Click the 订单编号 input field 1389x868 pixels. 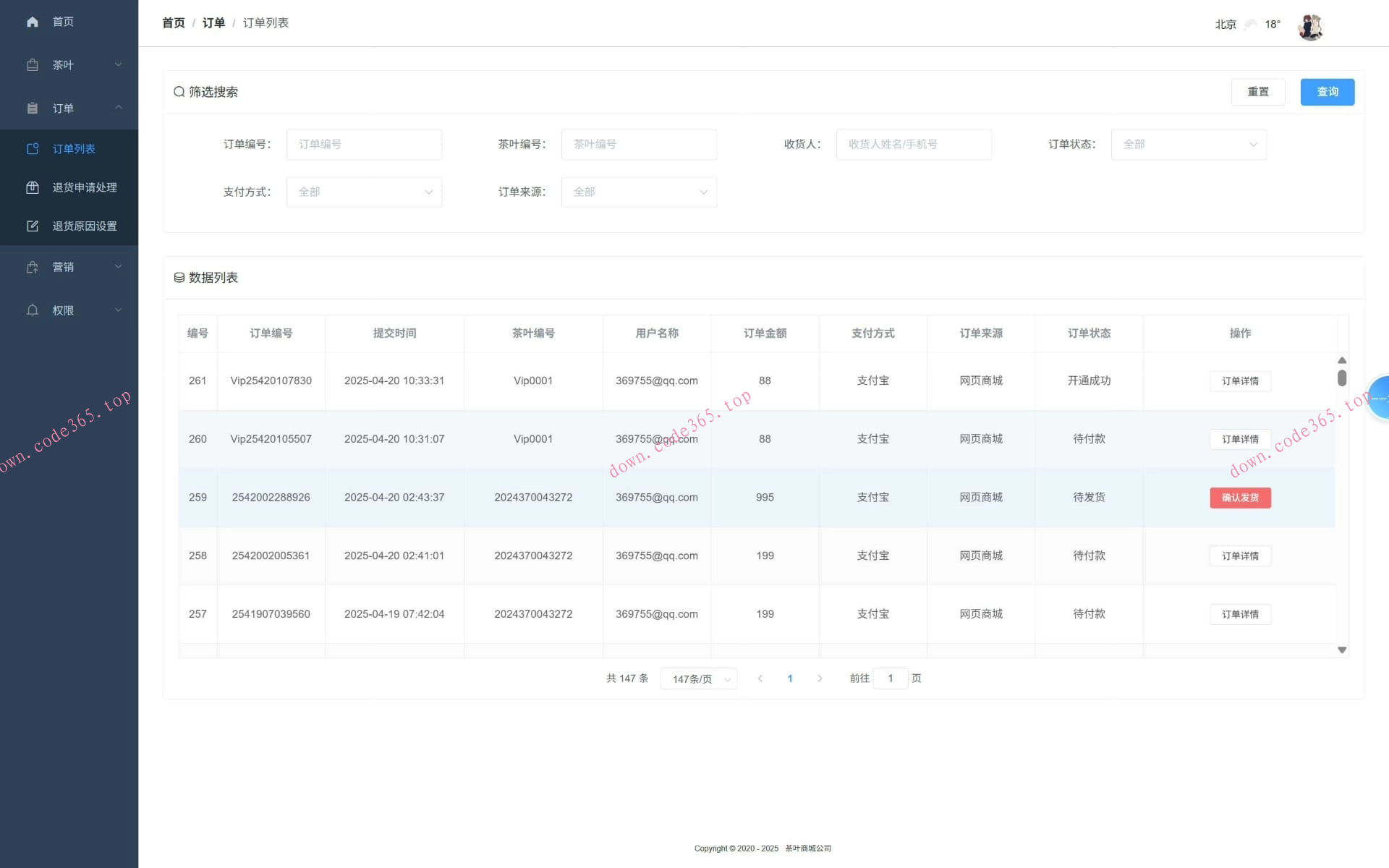pos(364,145)
